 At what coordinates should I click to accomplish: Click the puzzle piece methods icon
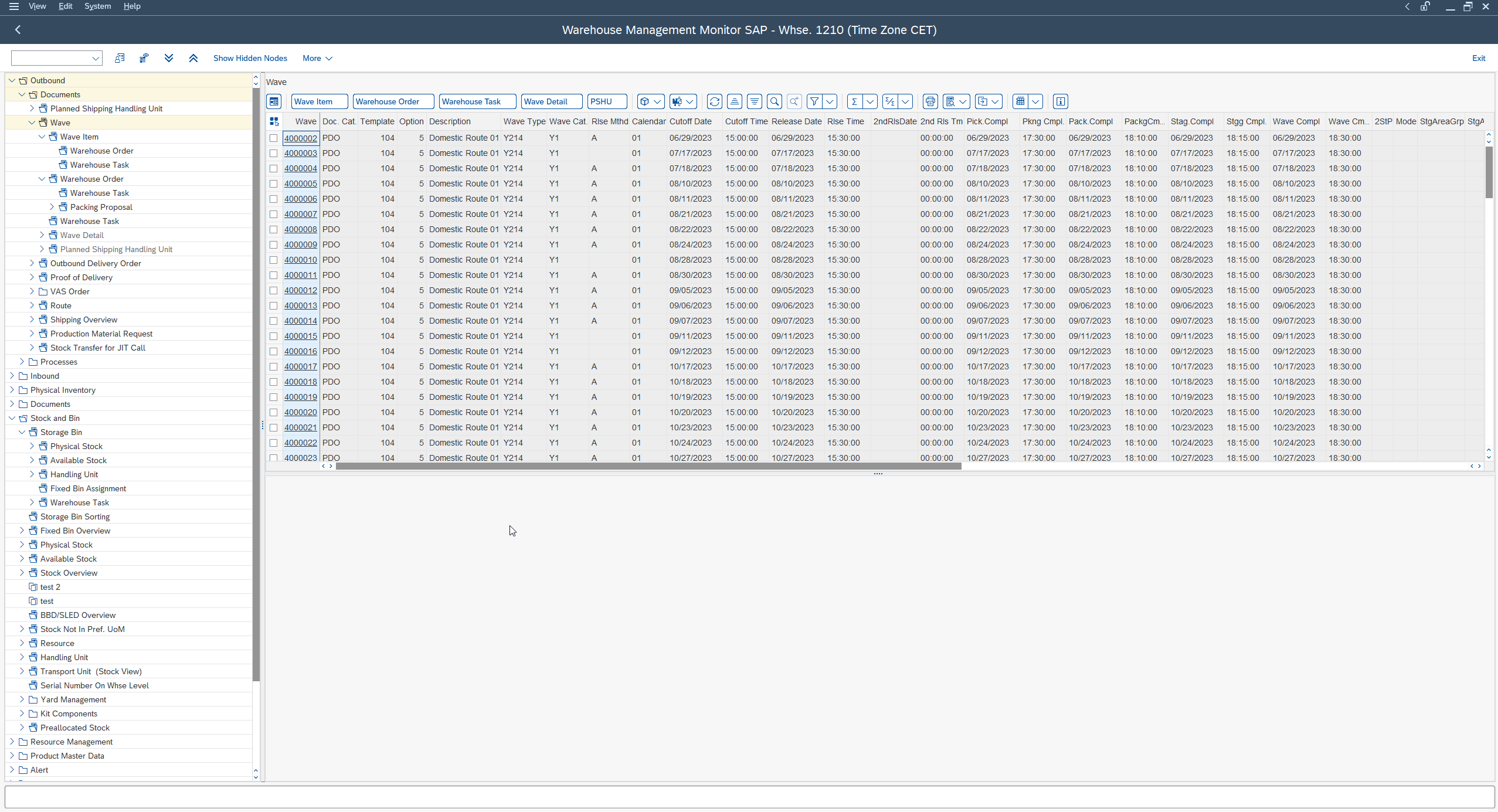pos(677,101)
